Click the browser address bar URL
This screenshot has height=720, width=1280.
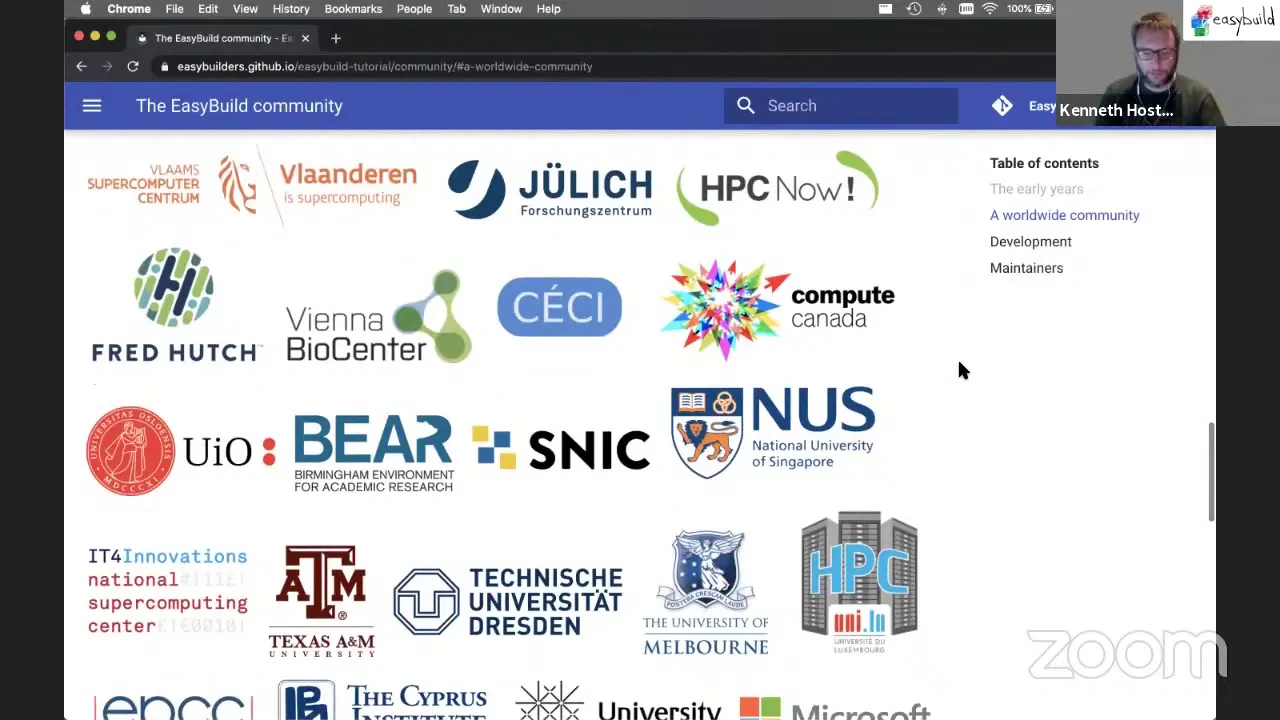click(x=385, y=67)
